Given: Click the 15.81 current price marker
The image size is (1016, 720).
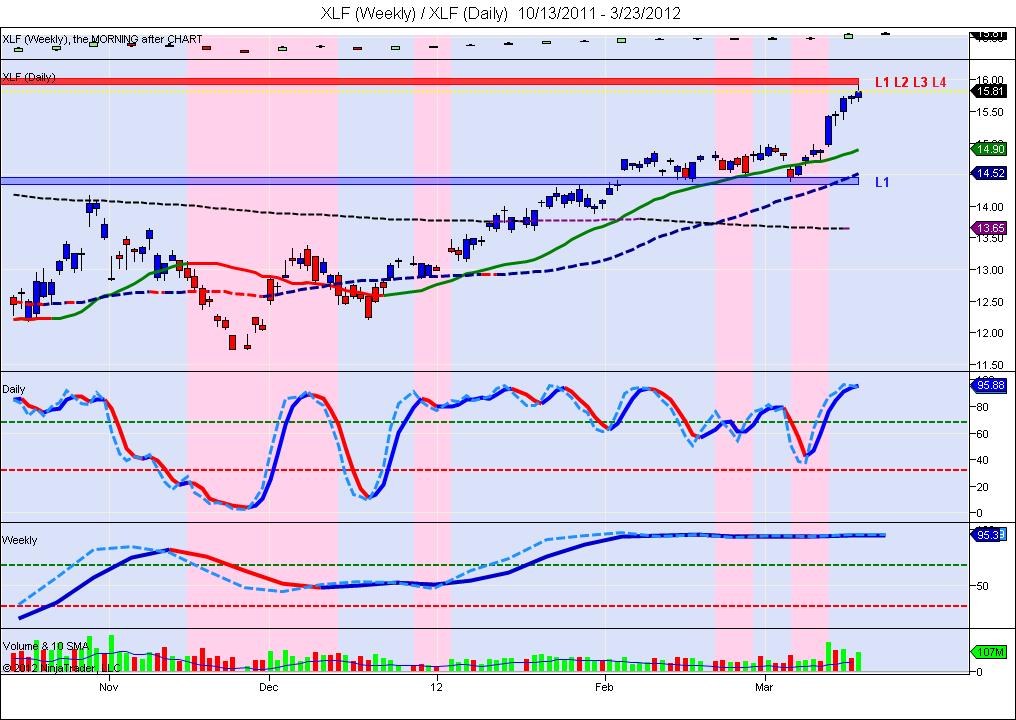Looking at the screenshot, I should point(990,91).
